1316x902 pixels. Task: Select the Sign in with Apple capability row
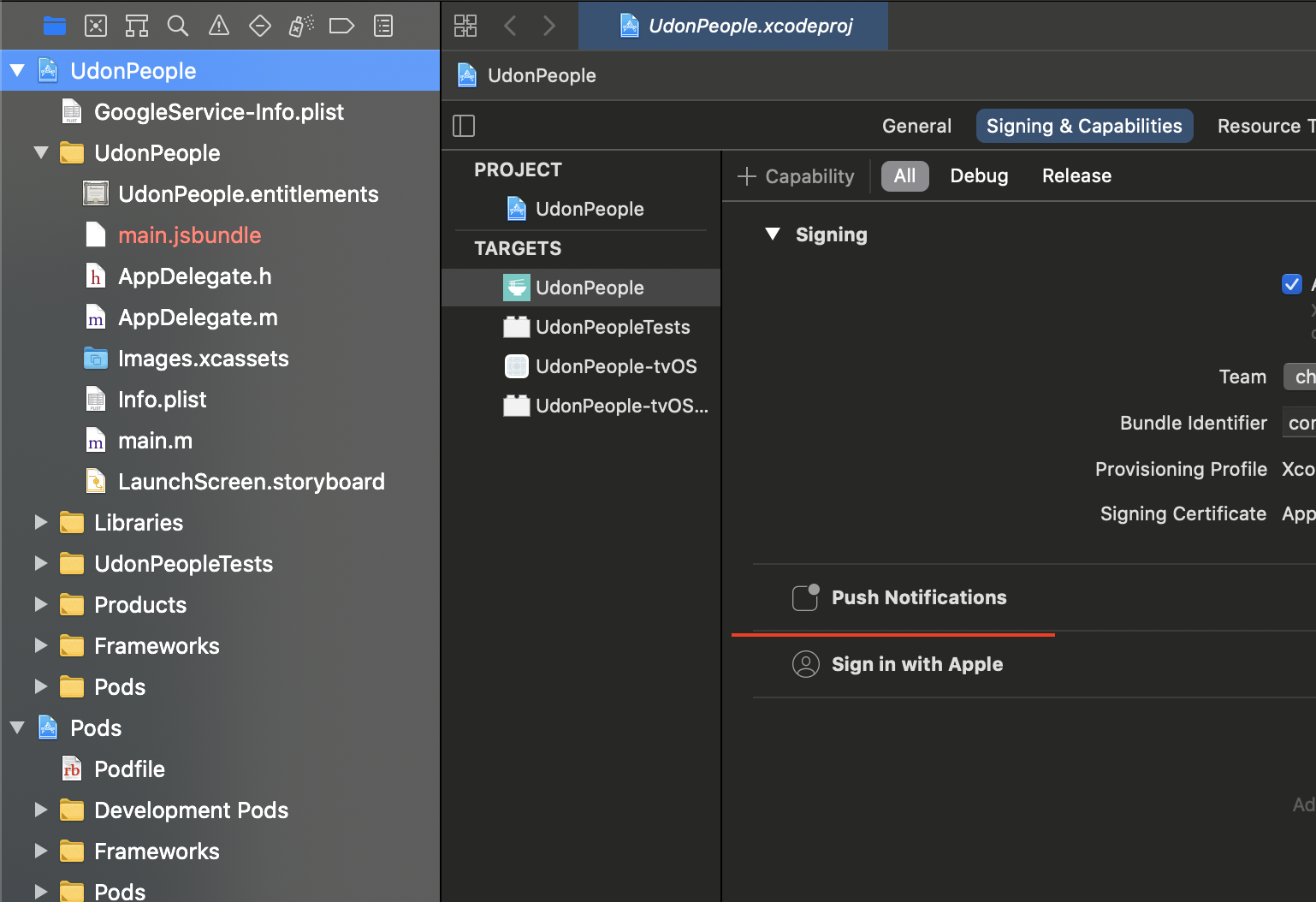pos(1034,664)
